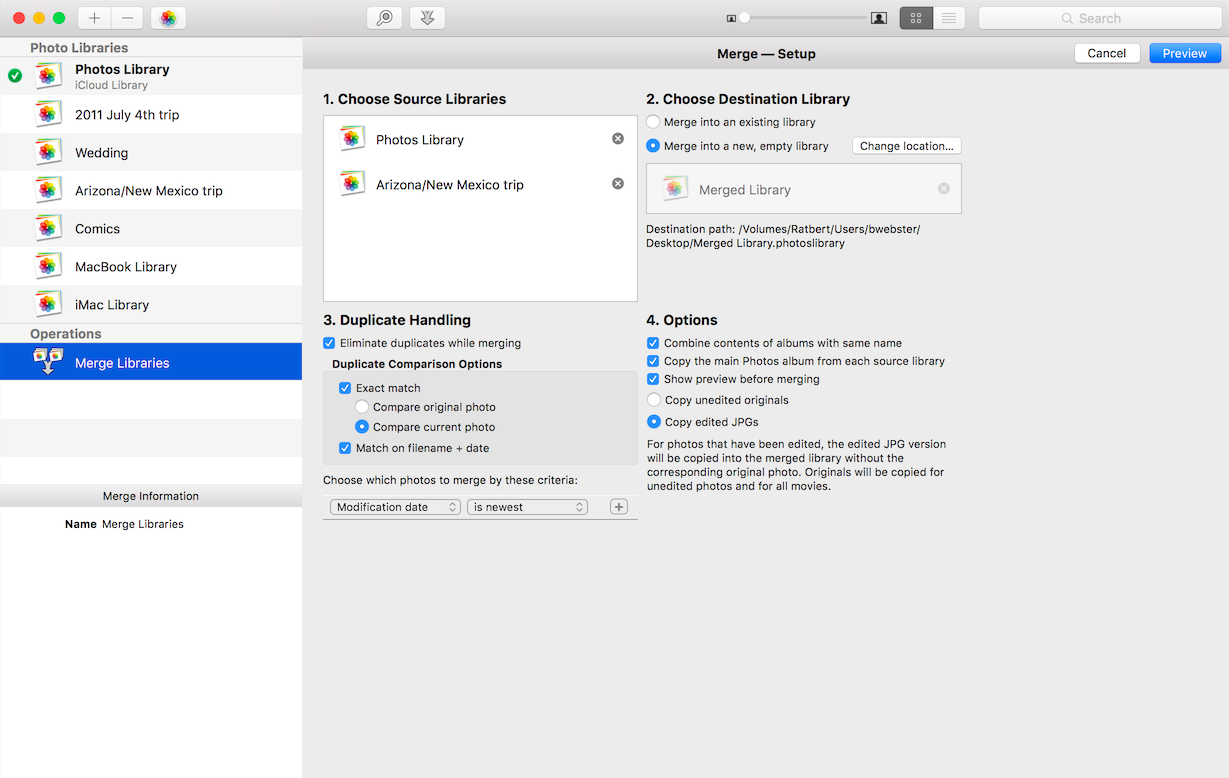Select Merge into an existing library

click(653, 122)
